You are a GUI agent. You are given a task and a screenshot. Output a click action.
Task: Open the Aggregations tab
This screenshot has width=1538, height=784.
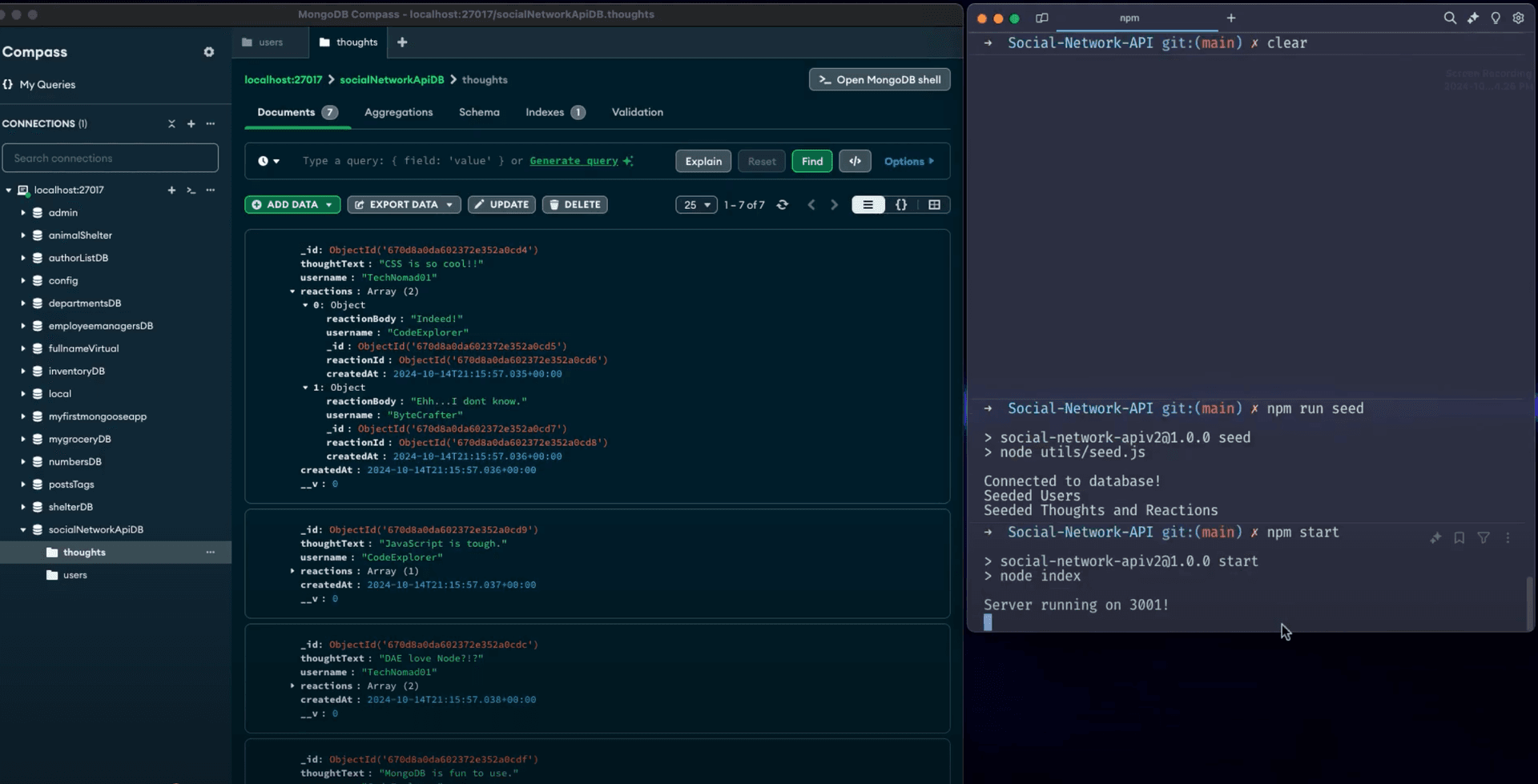(398, 112)
